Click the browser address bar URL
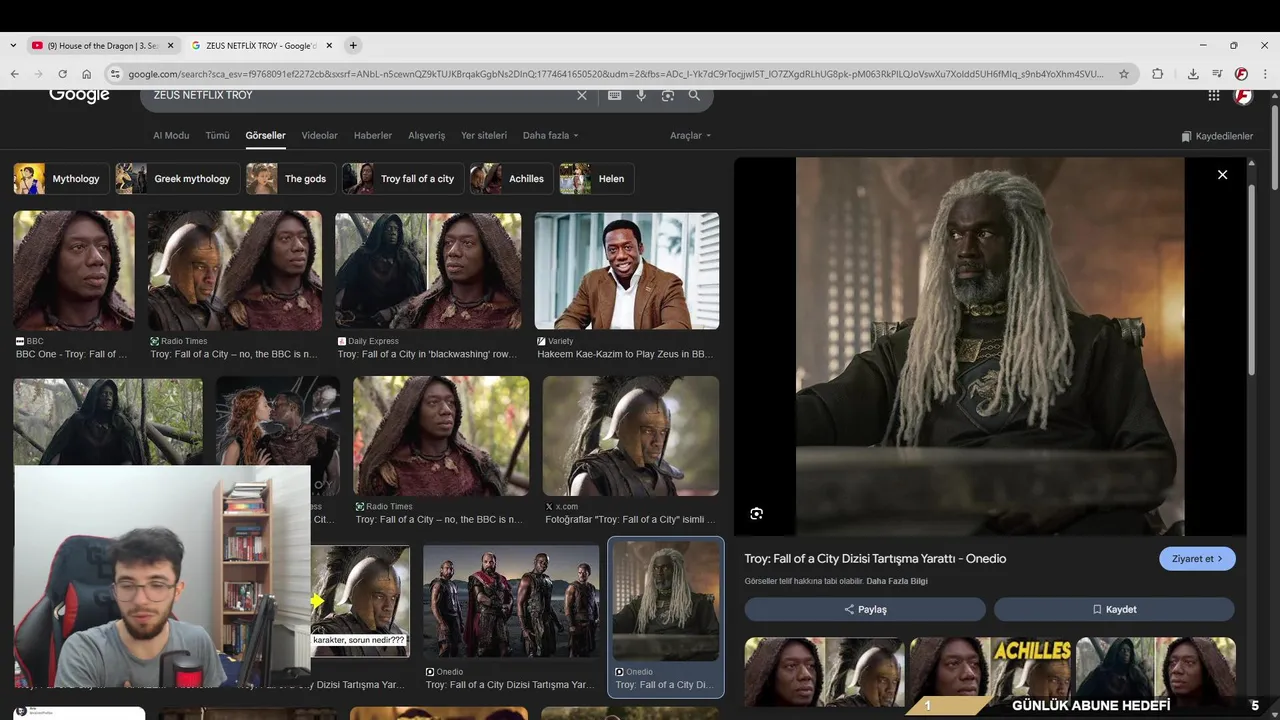 click(x=615, y=74)
